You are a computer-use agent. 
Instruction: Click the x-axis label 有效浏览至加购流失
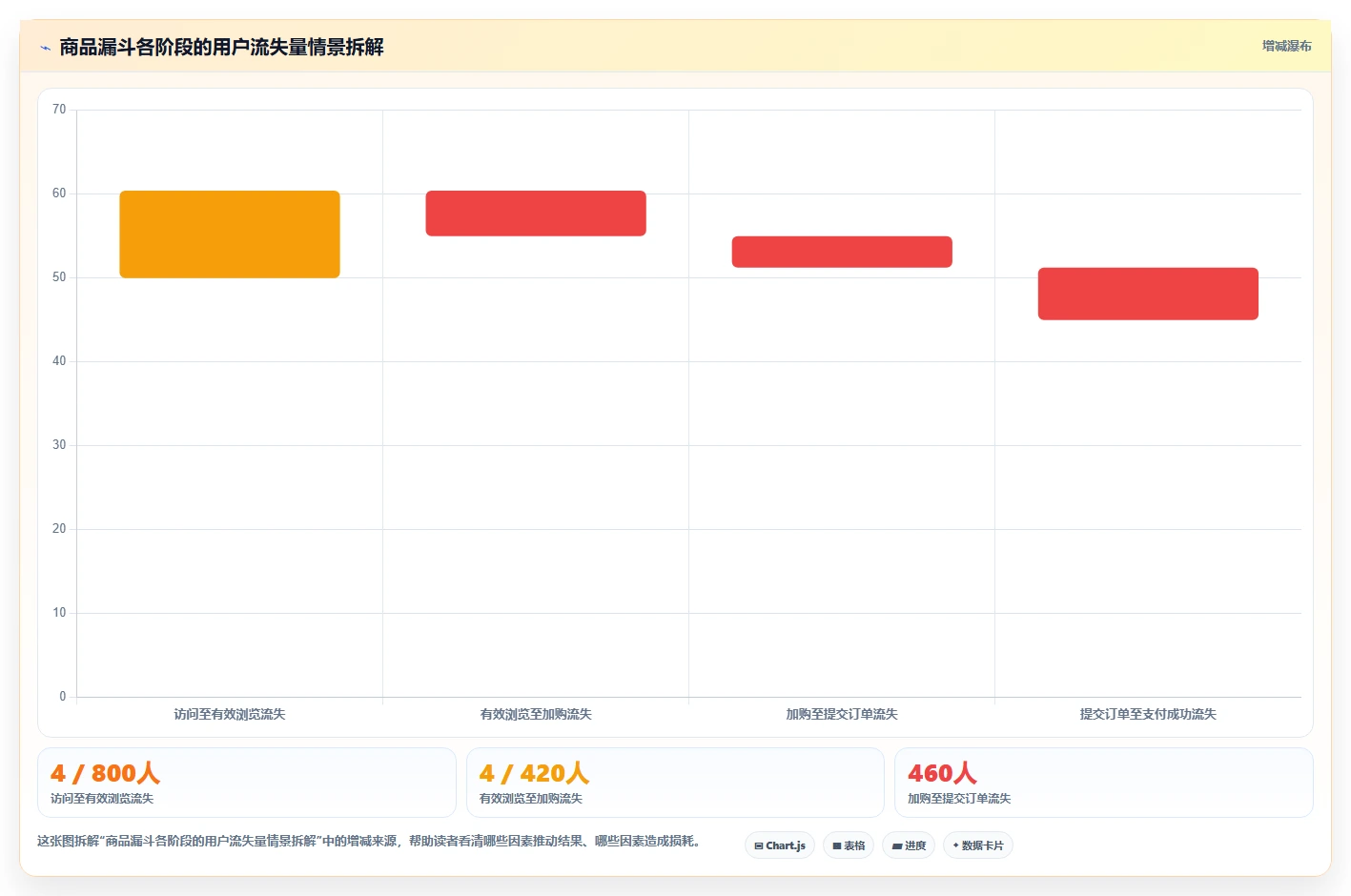[536, 714]
